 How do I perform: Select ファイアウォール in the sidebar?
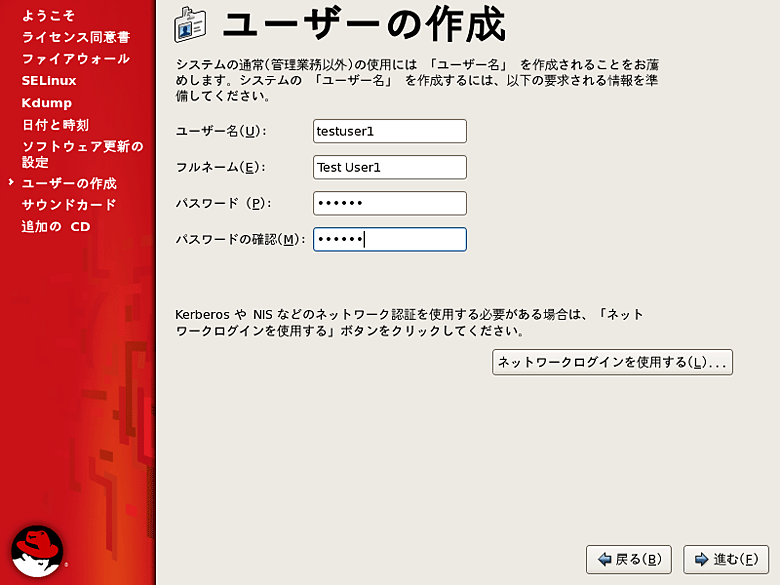click(76, 59)
